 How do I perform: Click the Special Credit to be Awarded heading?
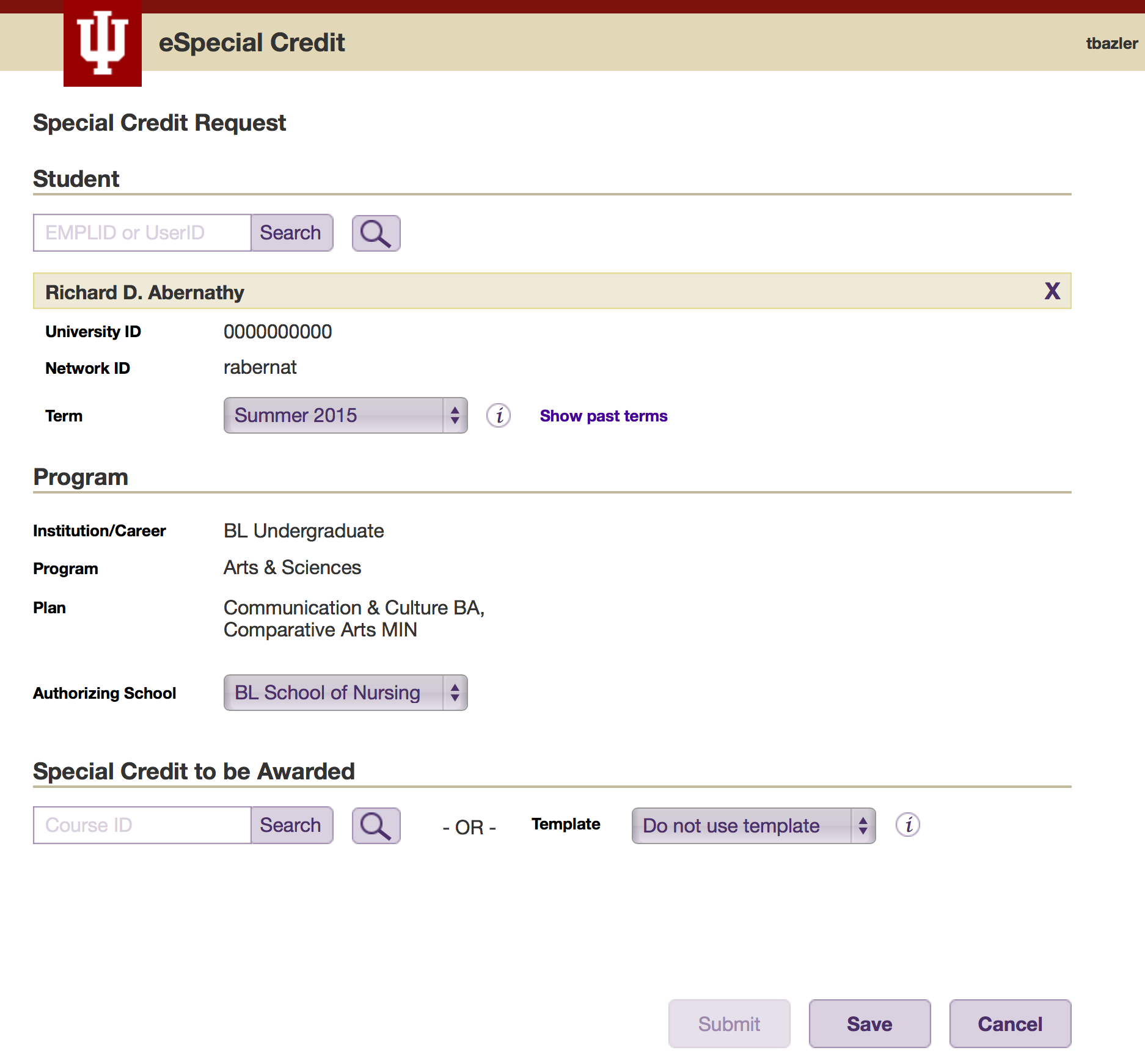[194, 771]
